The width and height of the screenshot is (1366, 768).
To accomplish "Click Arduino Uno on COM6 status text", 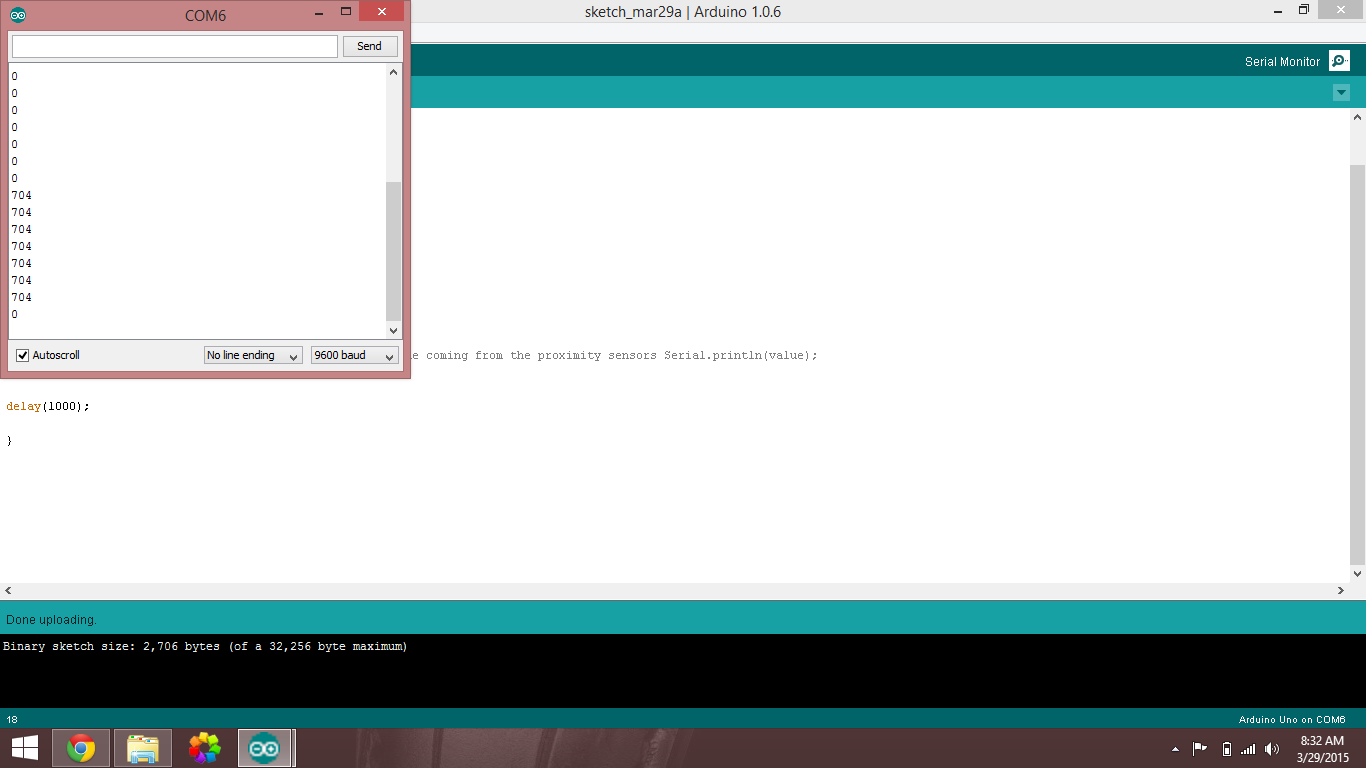I will click(1292, 720).
